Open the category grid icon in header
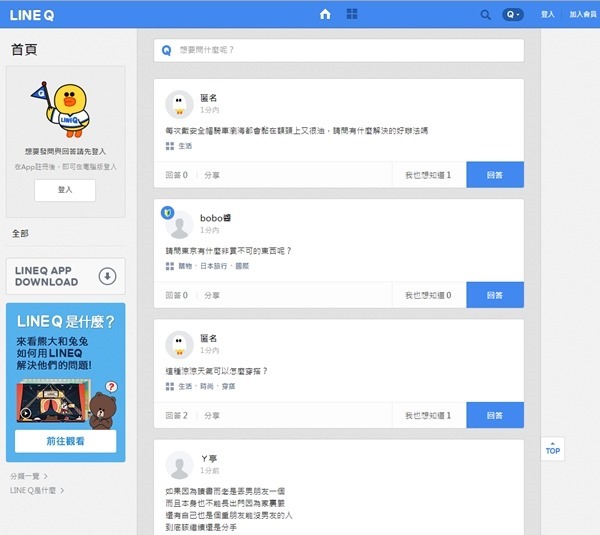This screenshot has height=535, width=600. click(352, 14)
